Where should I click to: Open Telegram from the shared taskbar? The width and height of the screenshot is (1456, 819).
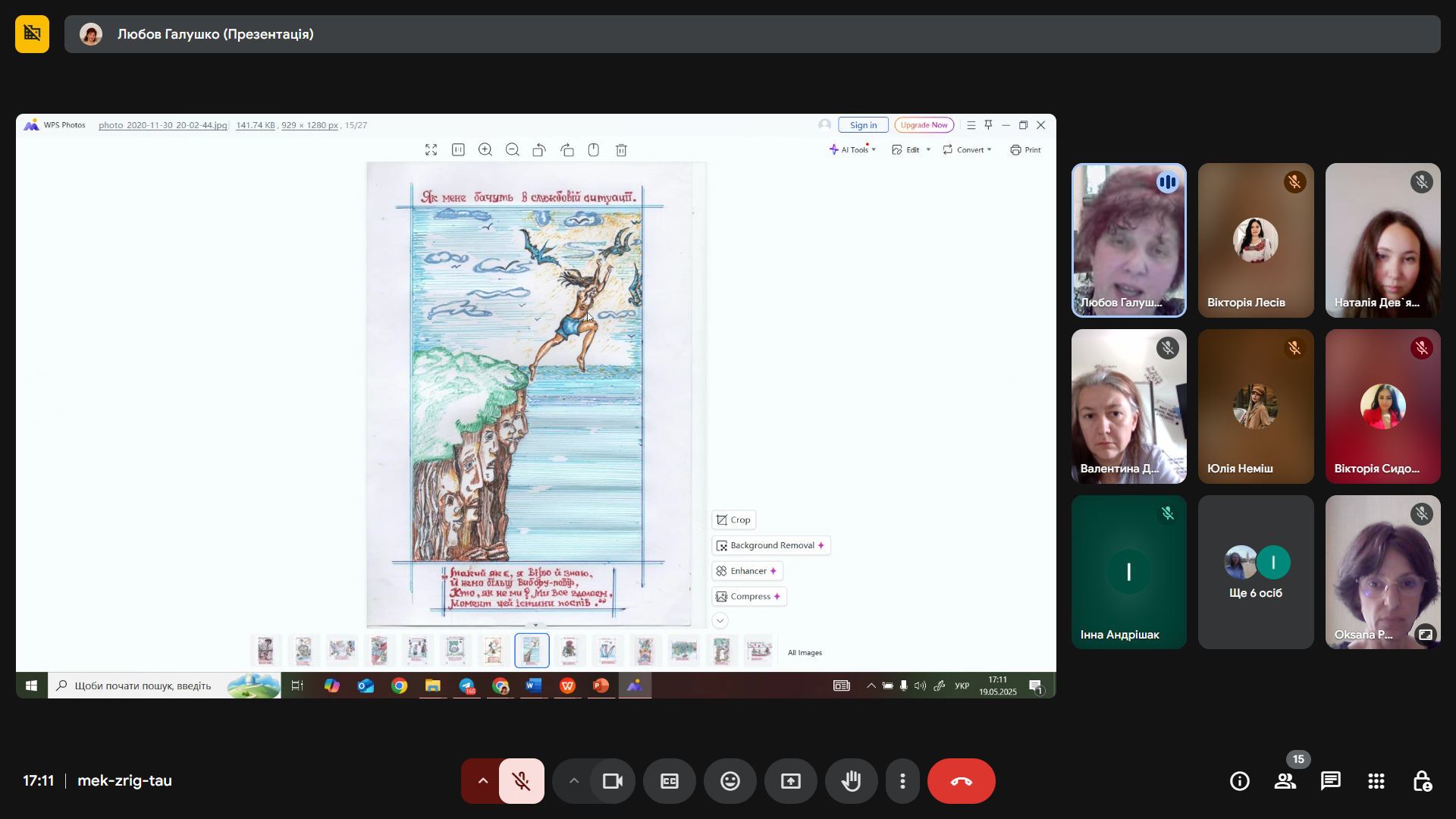467,686
